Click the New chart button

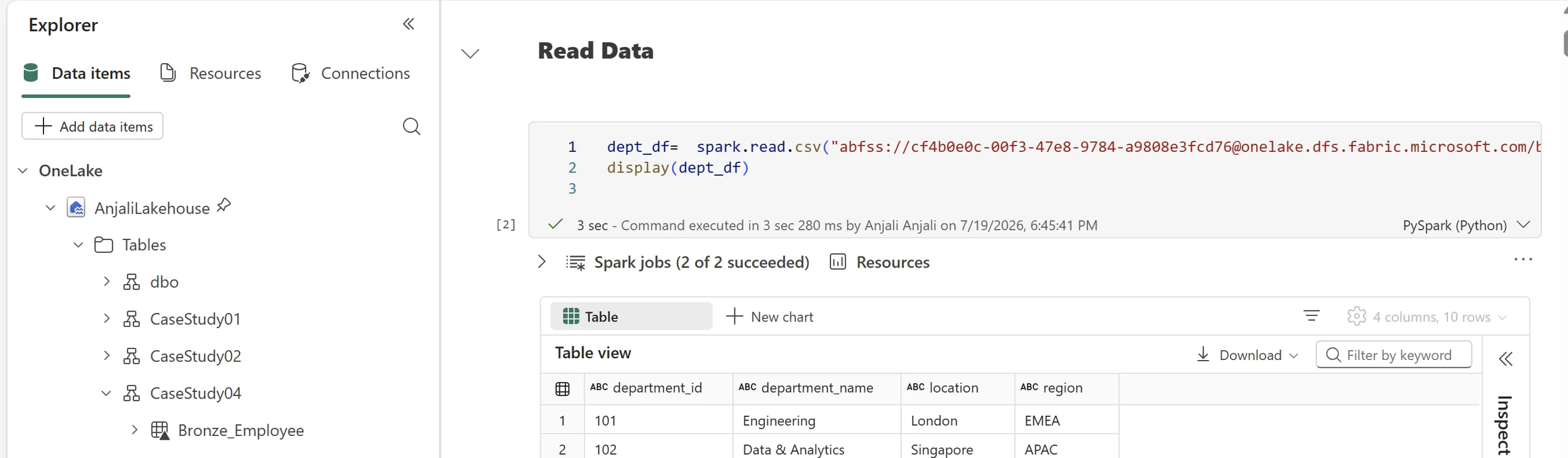pyautogui.click(x=769, y=317)
